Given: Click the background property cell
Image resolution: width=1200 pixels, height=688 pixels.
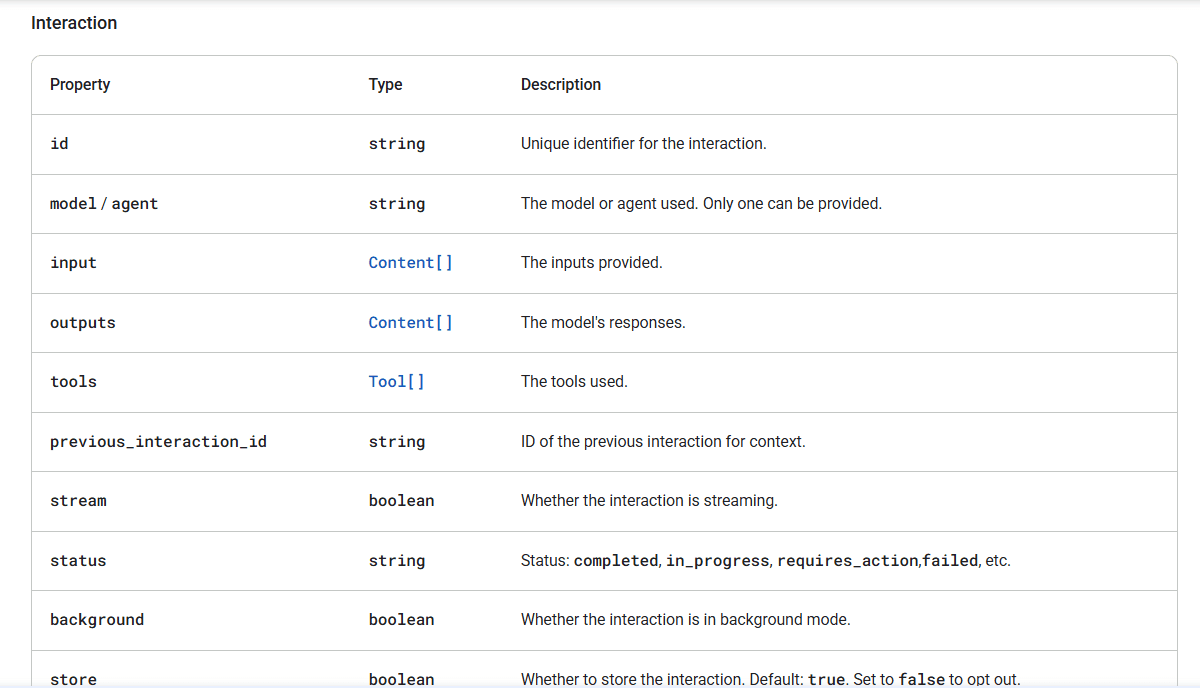Looking at the screenshot, I should pos(97,619).
